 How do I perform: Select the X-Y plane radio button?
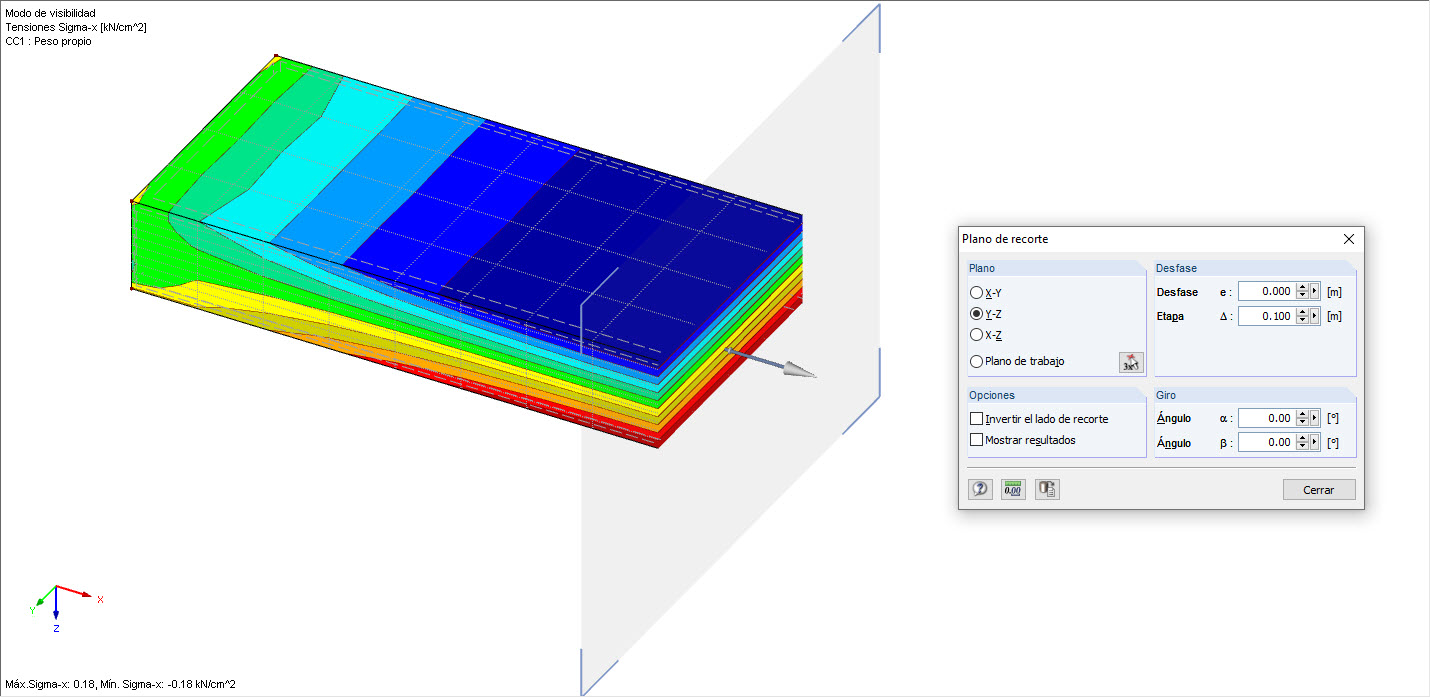pyautogui.click(x=976, y=293)
